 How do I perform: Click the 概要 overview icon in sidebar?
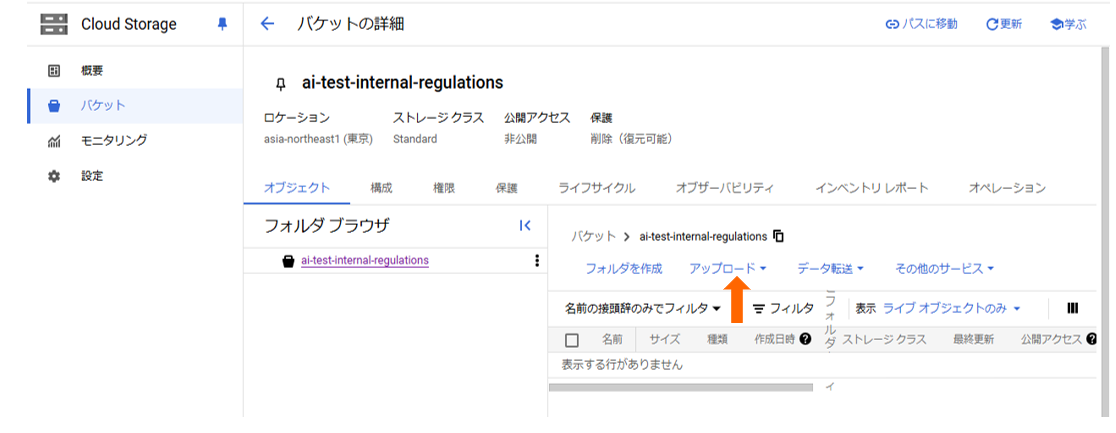53,71
